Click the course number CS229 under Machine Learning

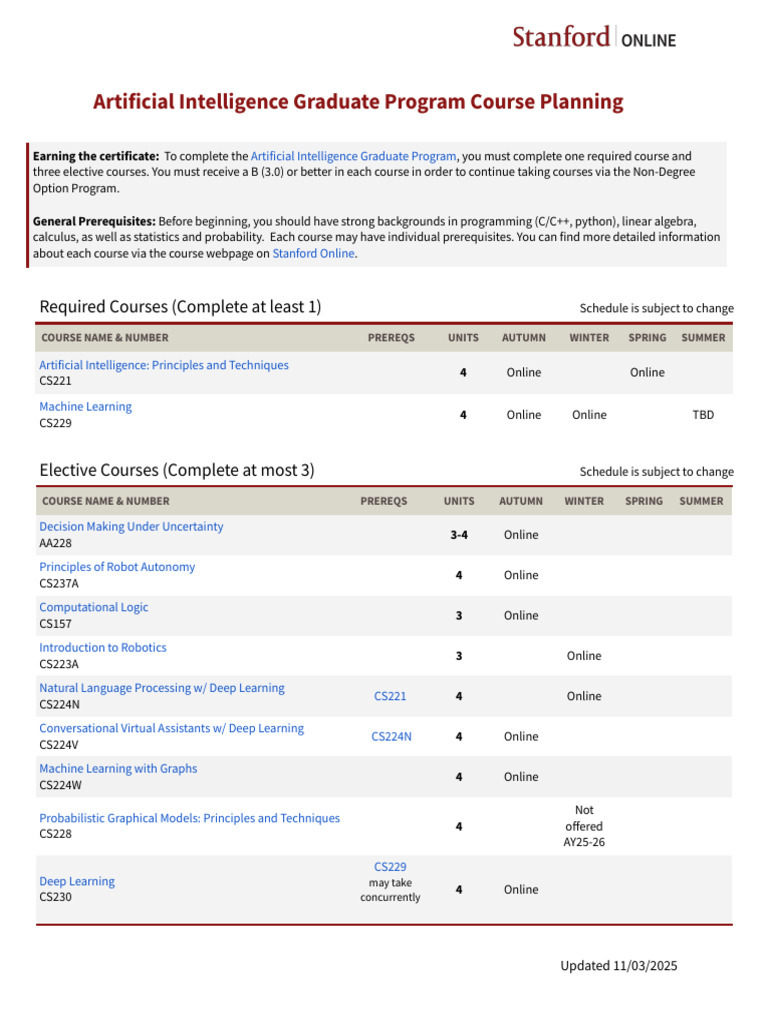[x=56, y=423]
